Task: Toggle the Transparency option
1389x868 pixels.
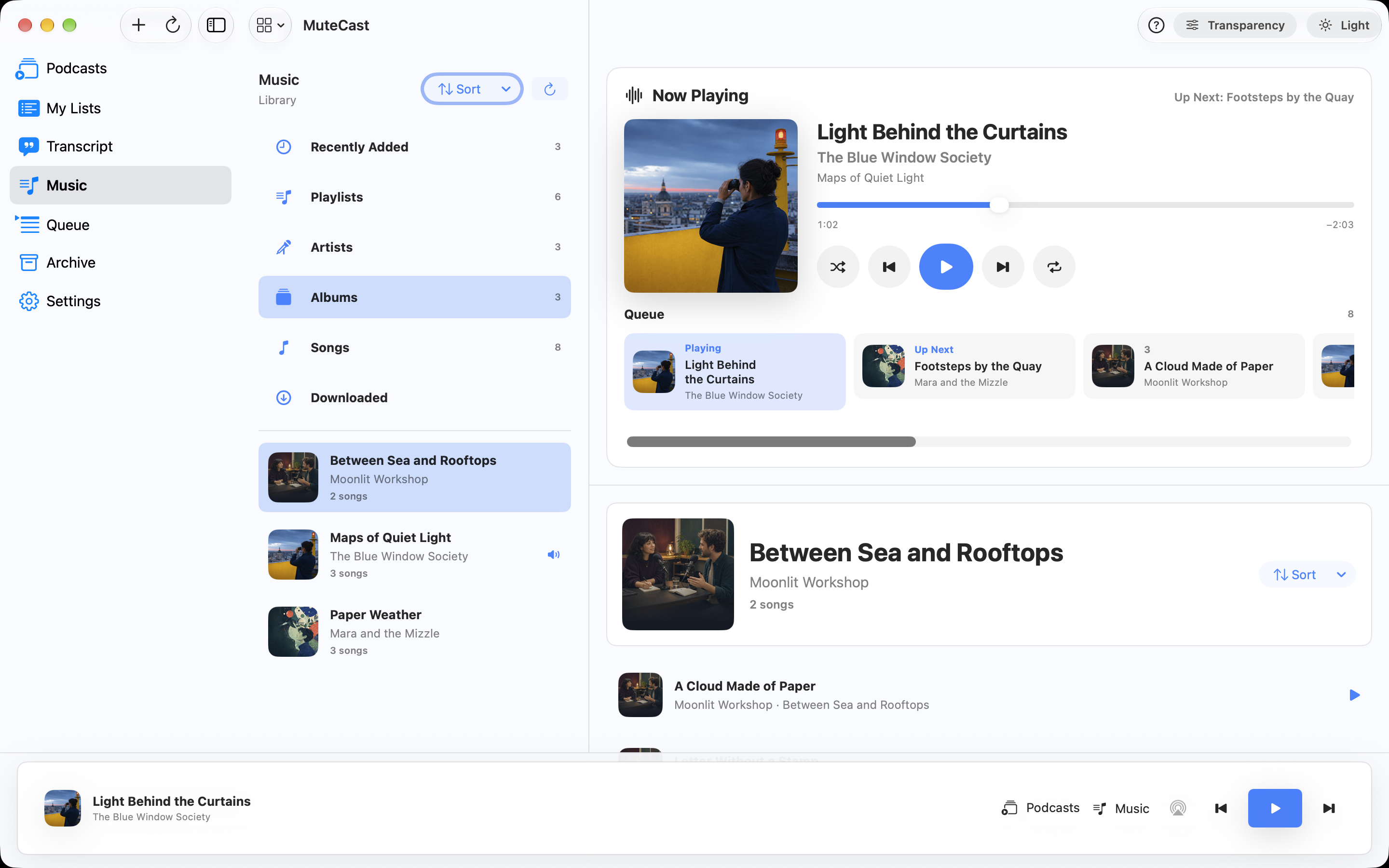Action: coord(1235,25)
